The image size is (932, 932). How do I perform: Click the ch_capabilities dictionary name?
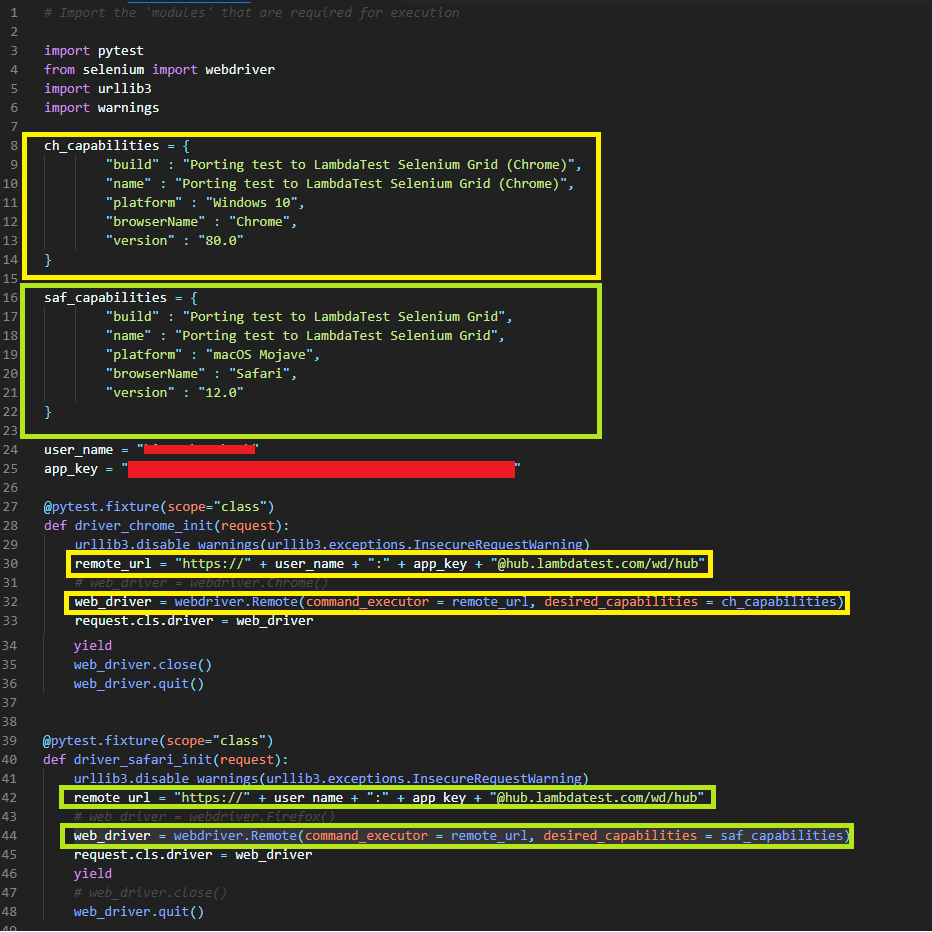click(x=101, y=145)
